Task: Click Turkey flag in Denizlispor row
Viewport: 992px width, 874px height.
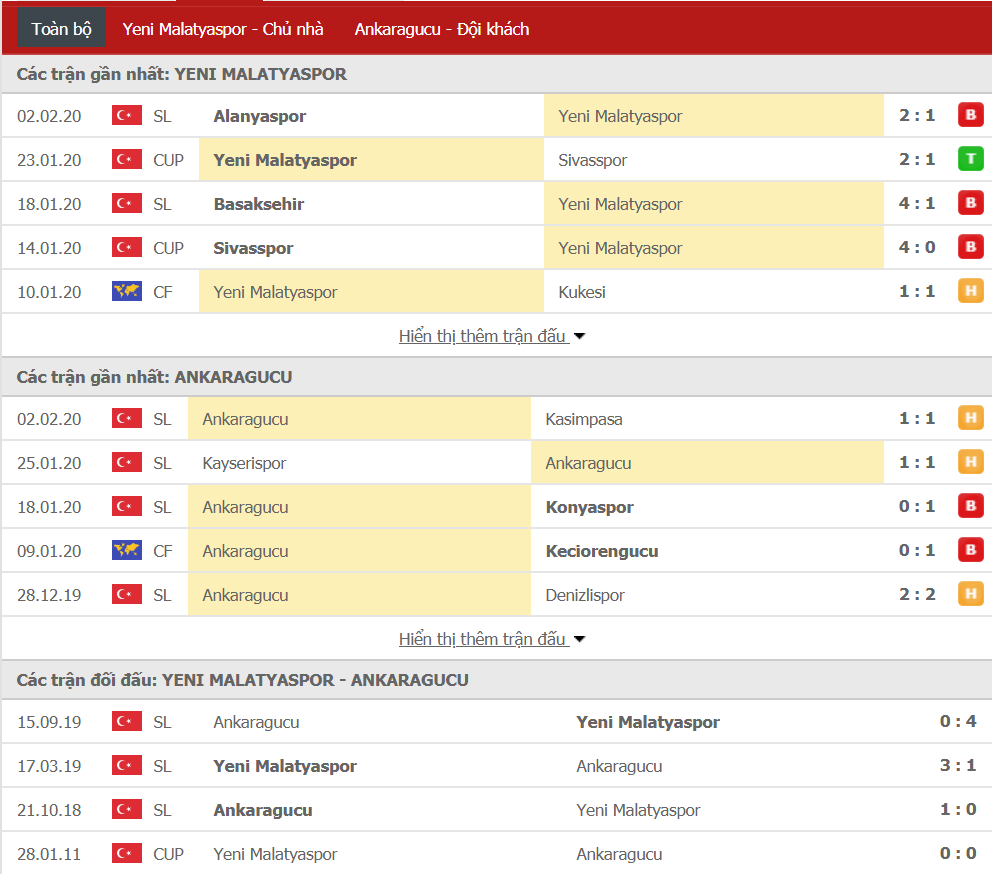Action: [x=127, y=594]
